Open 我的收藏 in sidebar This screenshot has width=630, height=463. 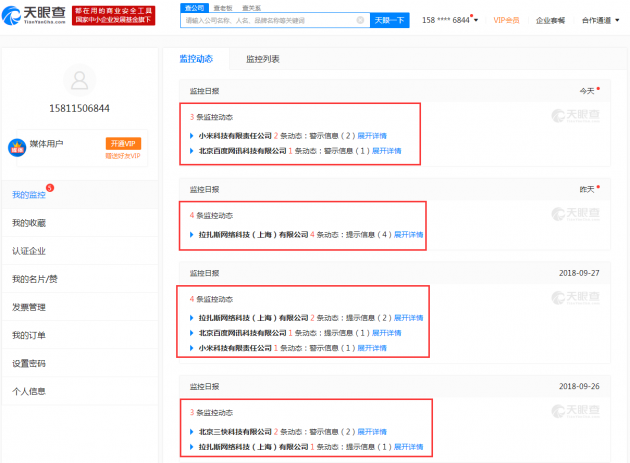[80, 223]
